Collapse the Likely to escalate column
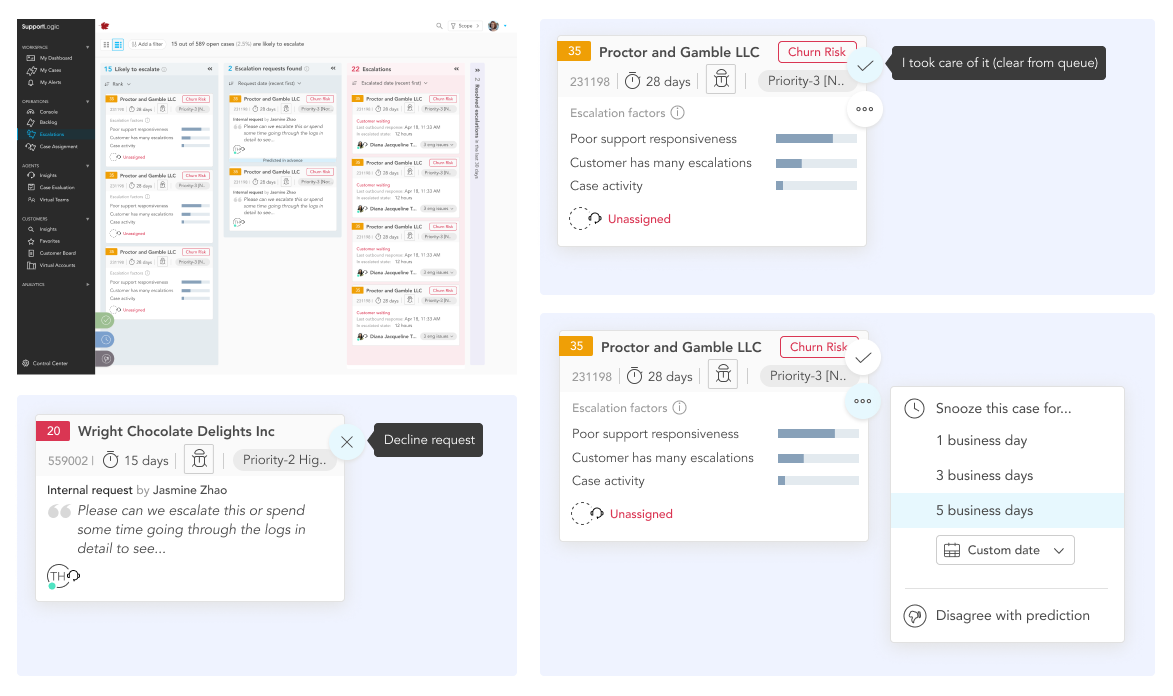This screenshot has height=696, width=1173. click(x=210, y=69)
